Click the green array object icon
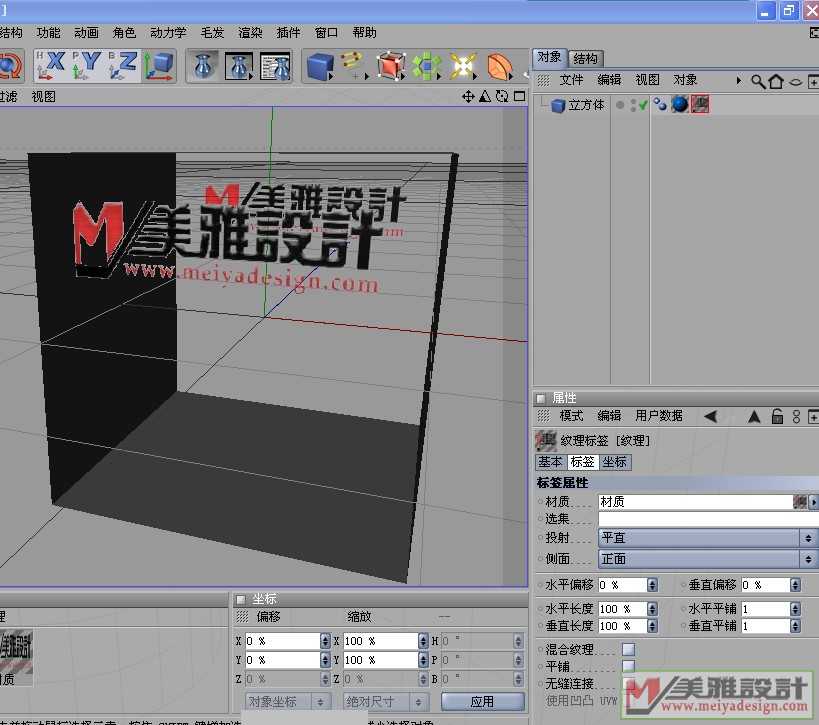Image resolution: width=819 pixels, height=725 pixels. [x=427, y=66]
